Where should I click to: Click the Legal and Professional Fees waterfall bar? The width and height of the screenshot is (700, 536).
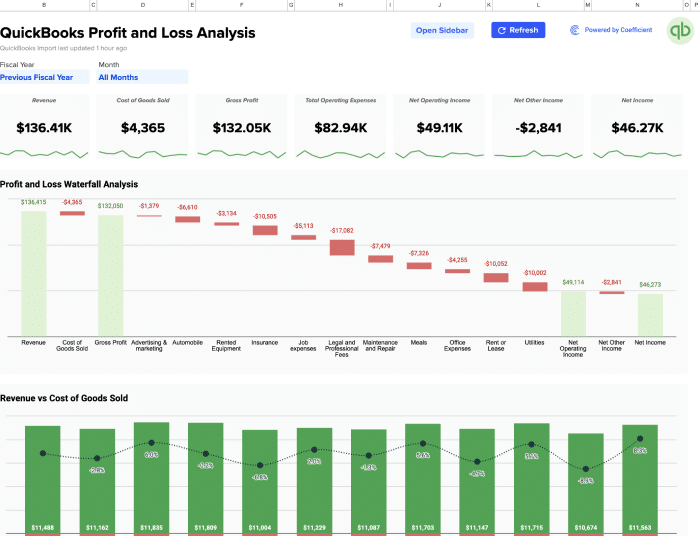[x=342, y=248]
